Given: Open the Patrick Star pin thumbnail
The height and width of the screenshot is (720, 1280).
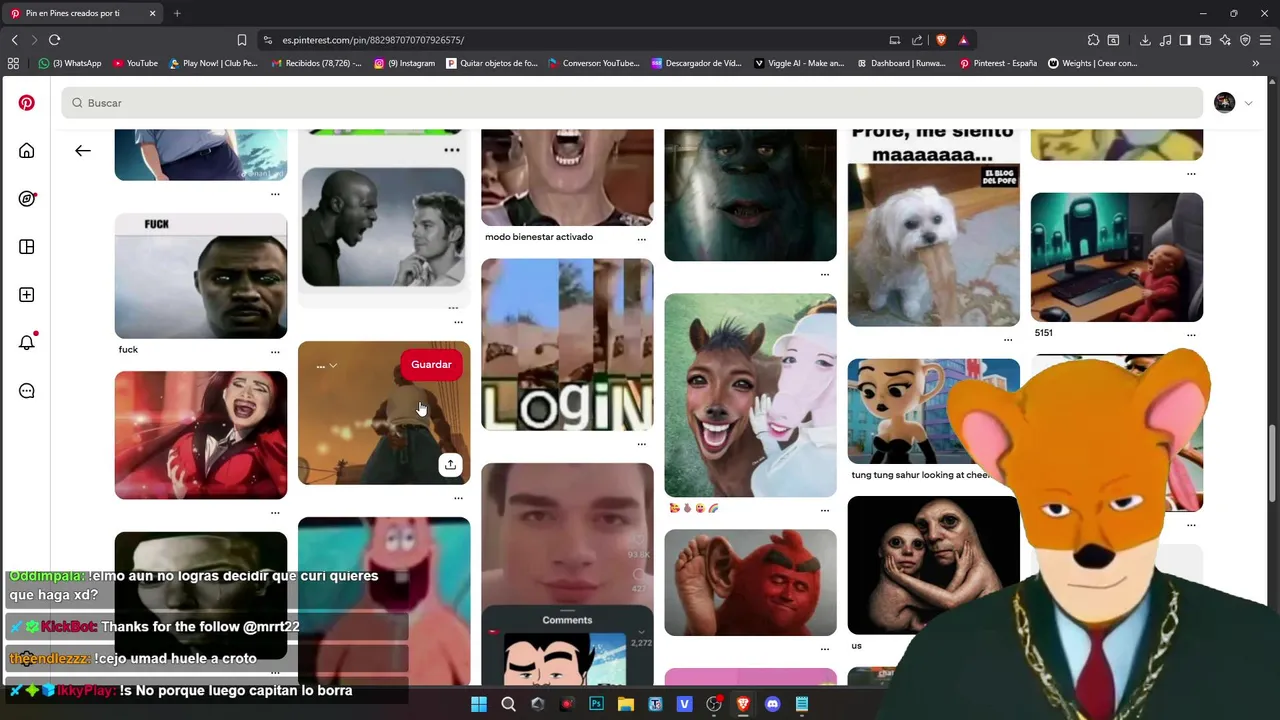Looking at the screenshot, I should 384,600.
